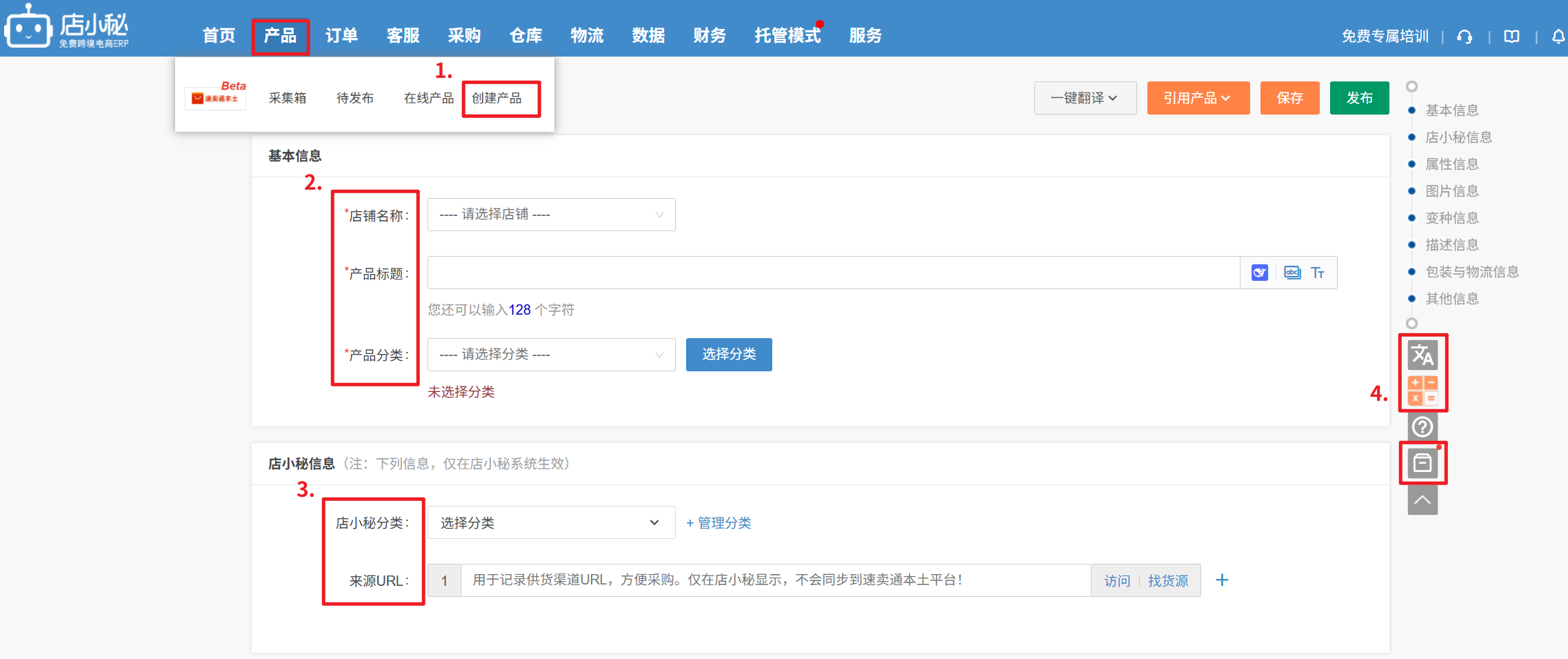Expand the 请选择店铺 store dropdown

551,215
